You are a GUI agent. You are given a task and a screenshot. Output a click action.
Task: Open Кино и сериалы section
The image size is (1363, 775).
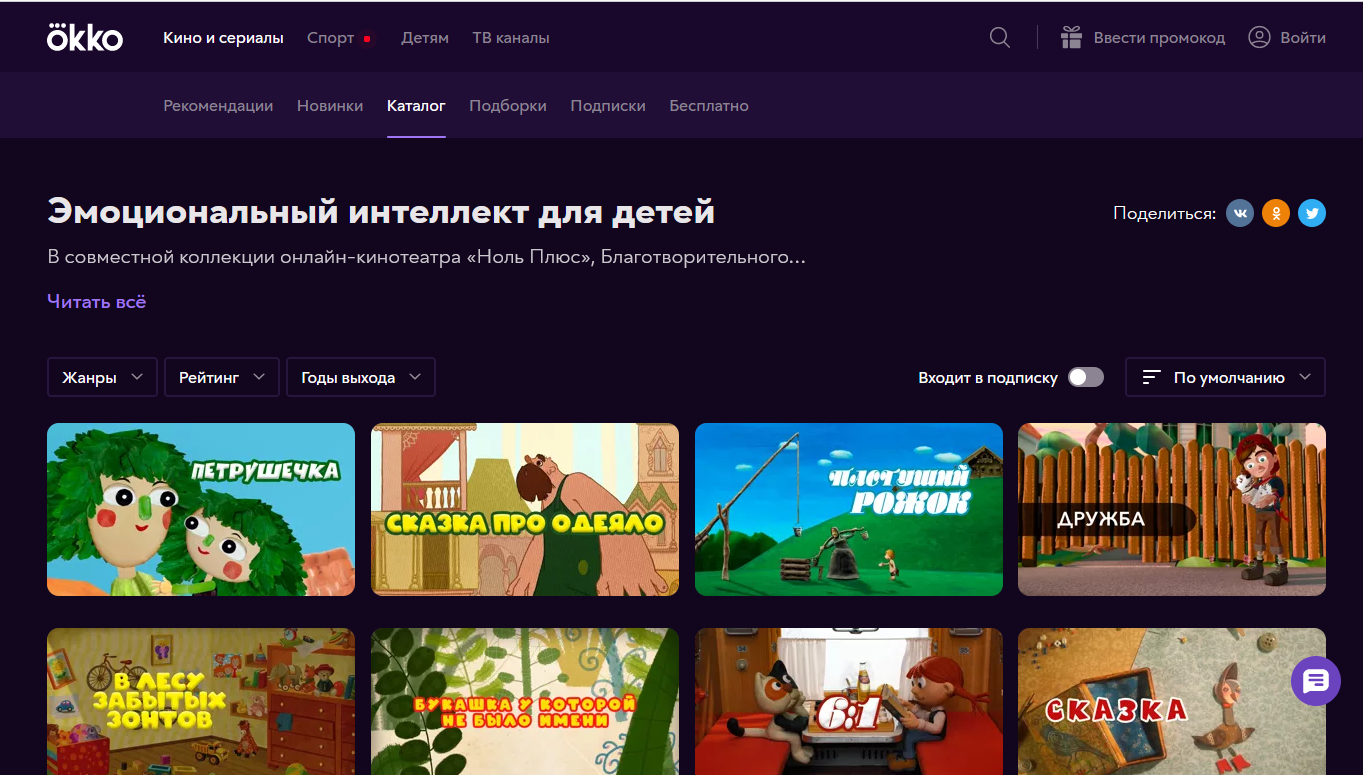tap(223, 38)
